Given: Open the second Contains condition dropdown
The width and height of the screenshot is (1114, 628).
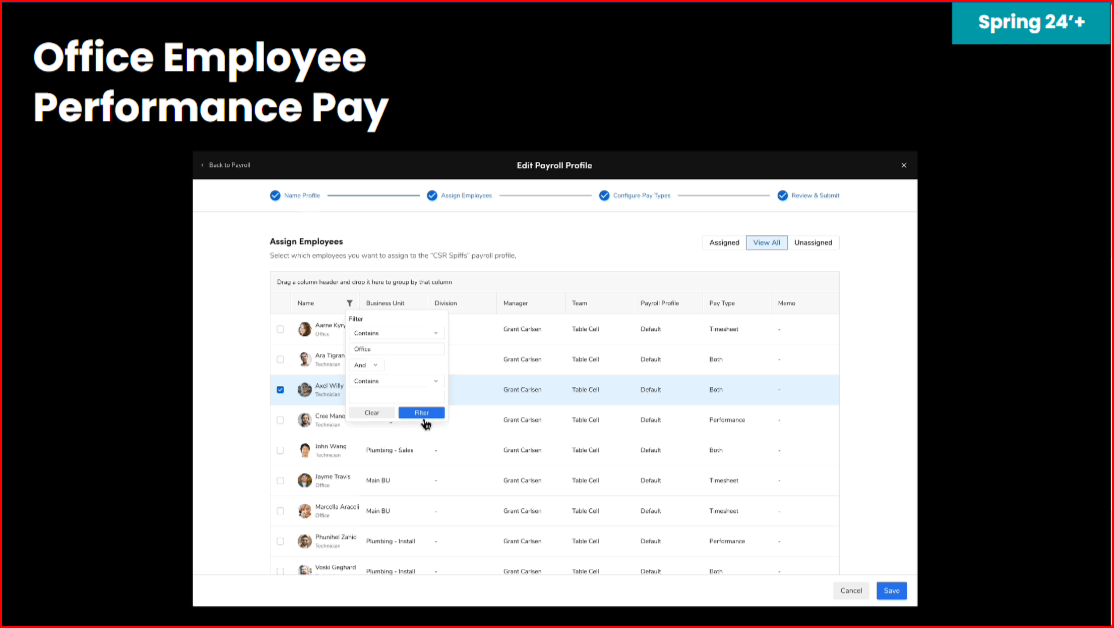Looking at the screenshot, I should pyautogui.click(x=396, y=381).
